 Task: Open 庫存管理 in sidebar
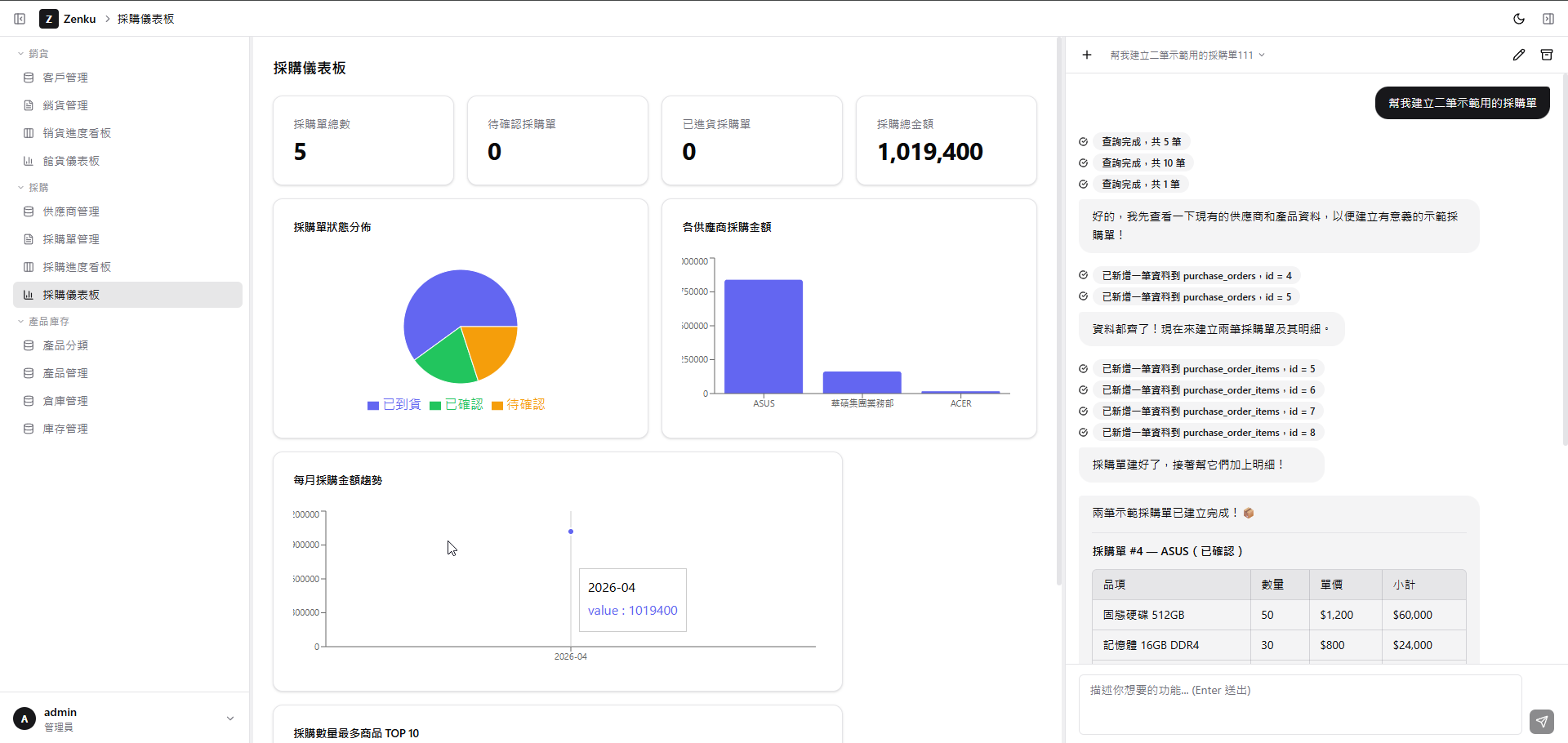coord(127,429)
